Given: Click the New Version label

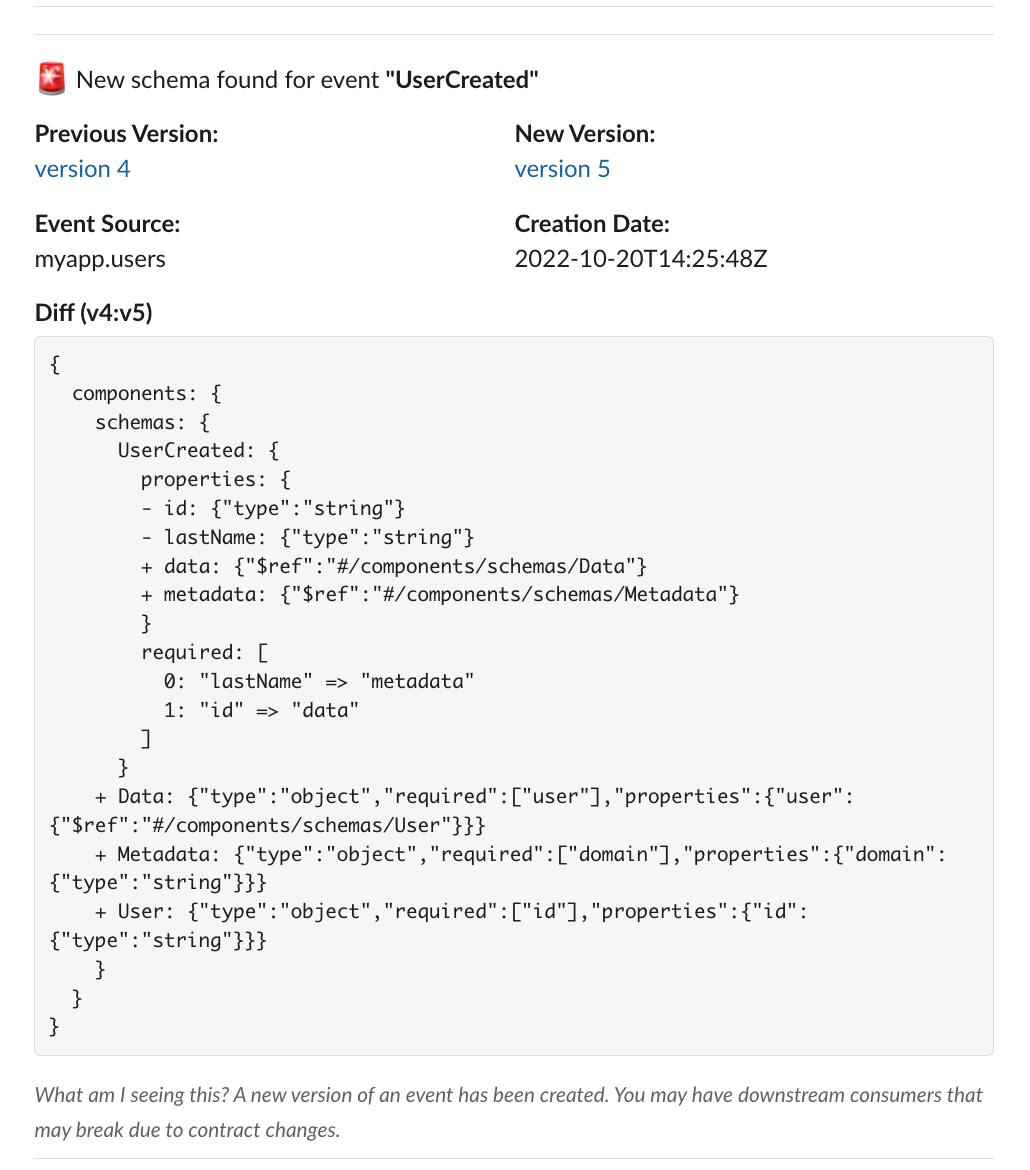Looking at the screenshot, I should pos(584,134).
